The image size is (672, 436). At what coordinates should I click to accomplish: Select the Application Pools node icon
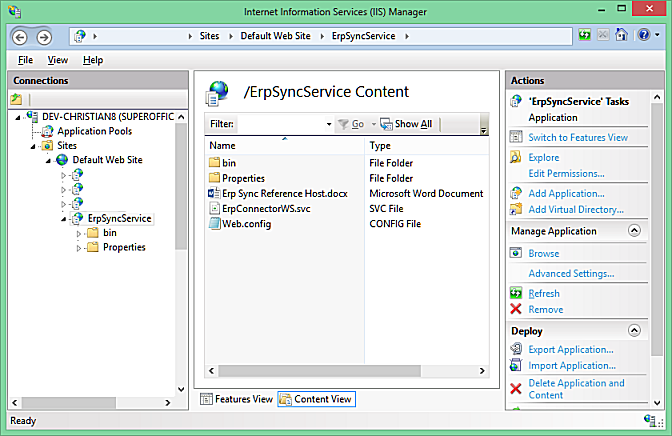pos(47,131)
